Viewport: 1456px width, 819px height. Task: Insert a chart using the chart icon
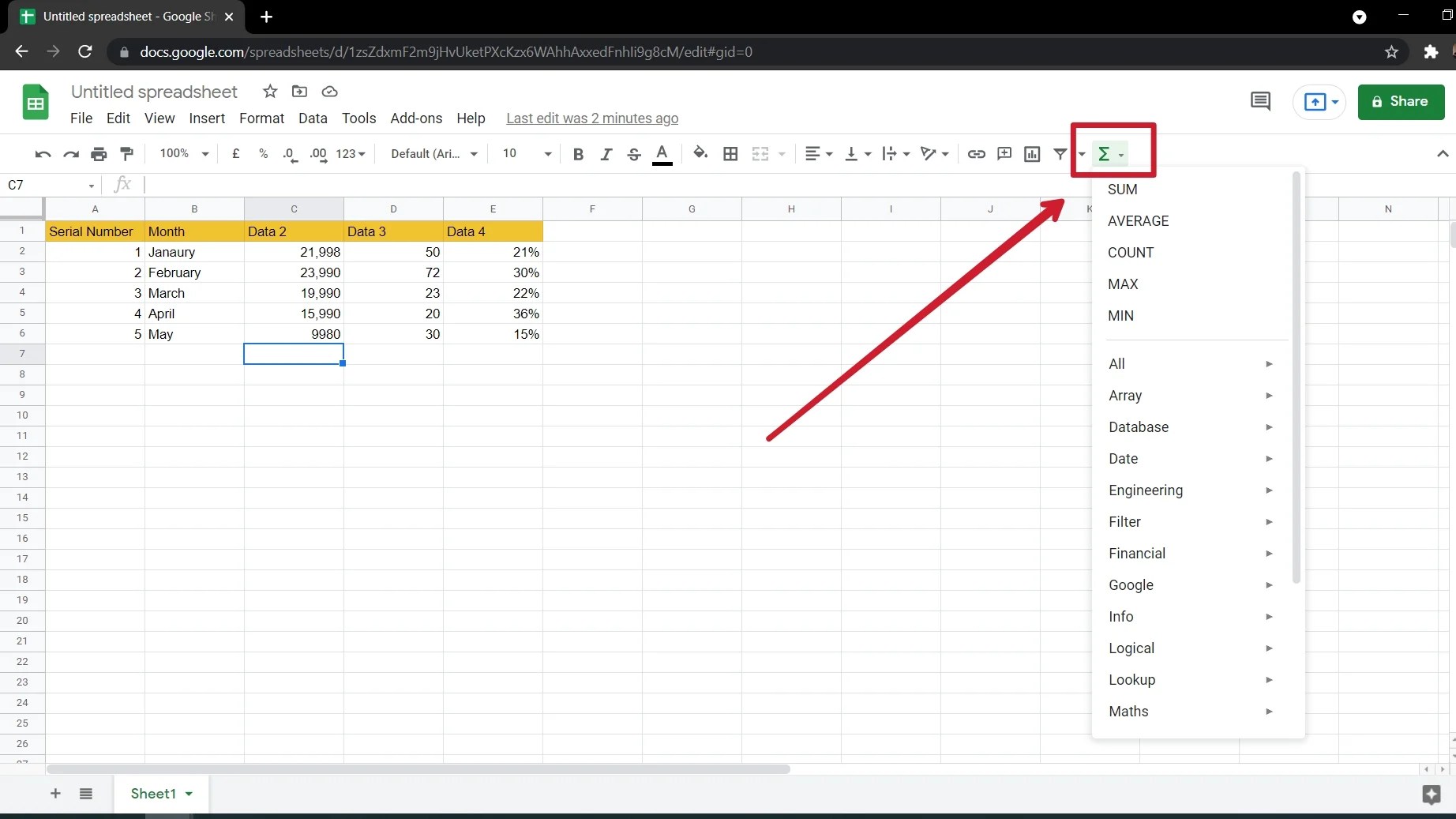[x=1032, y=154]
